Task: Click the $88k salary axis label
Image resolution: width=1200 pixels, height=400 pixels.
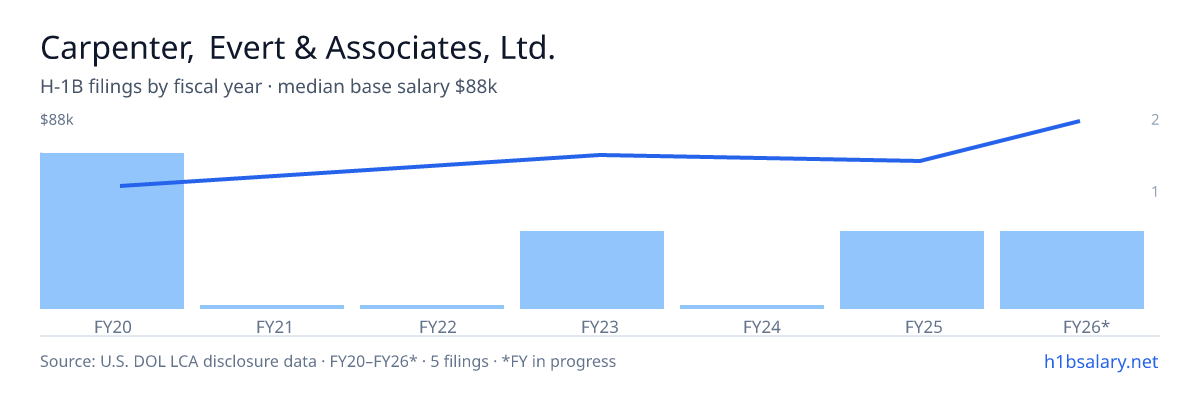Action: [x=57, y=120]
